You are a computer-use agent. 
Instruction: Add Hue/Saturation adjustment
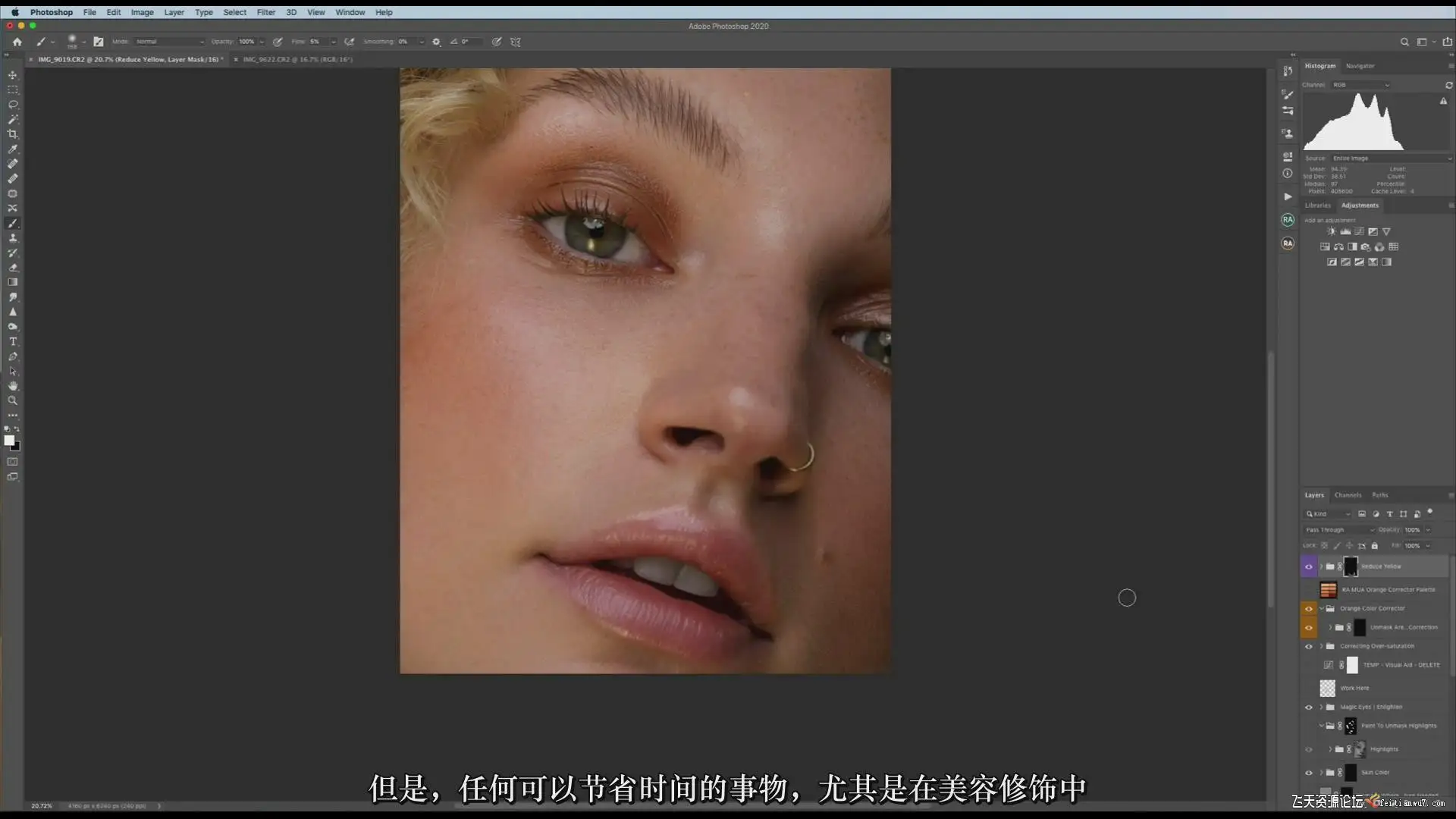click(x=1325, y=246)
